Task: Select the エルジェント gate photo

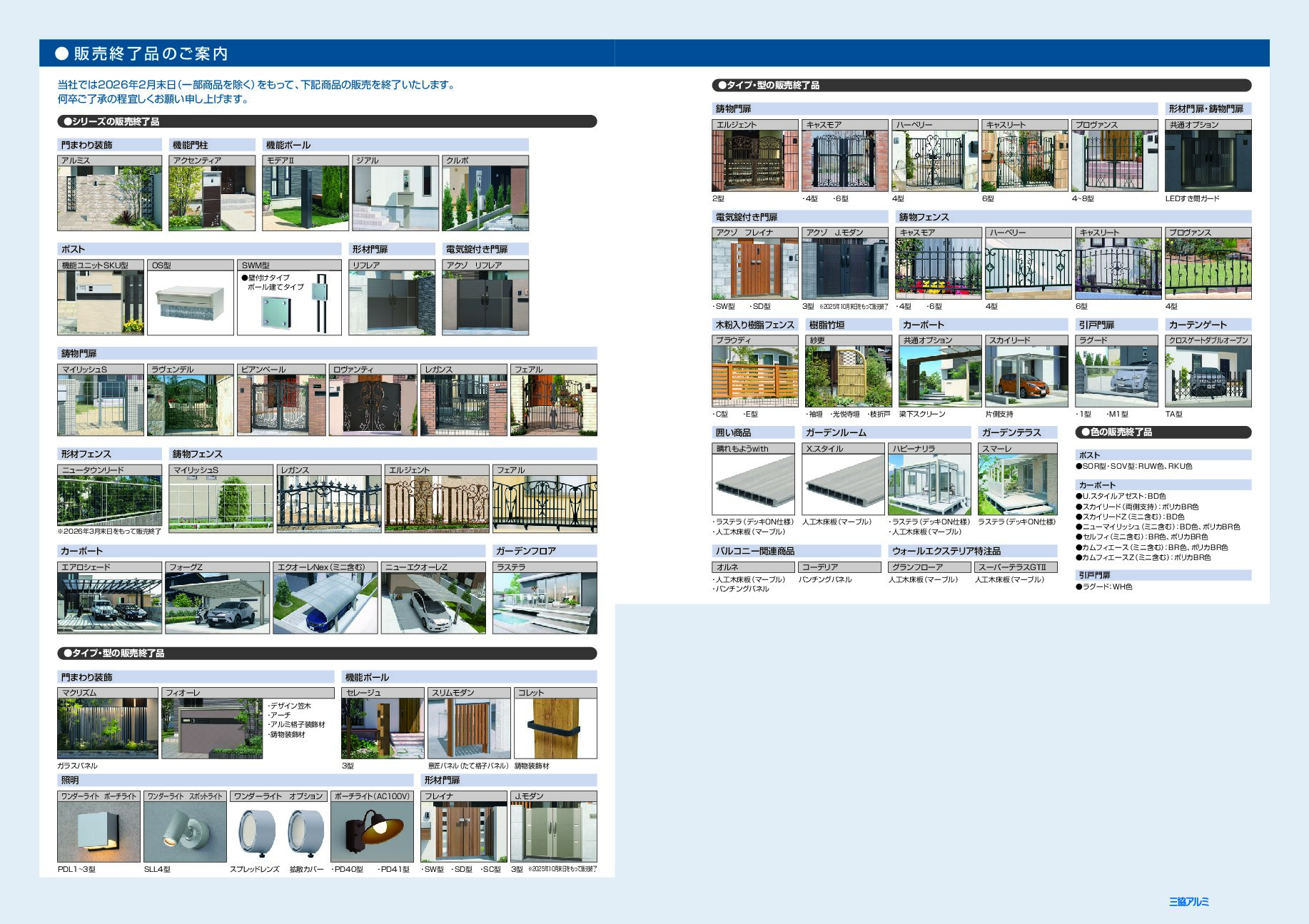Action: [754, 161]
